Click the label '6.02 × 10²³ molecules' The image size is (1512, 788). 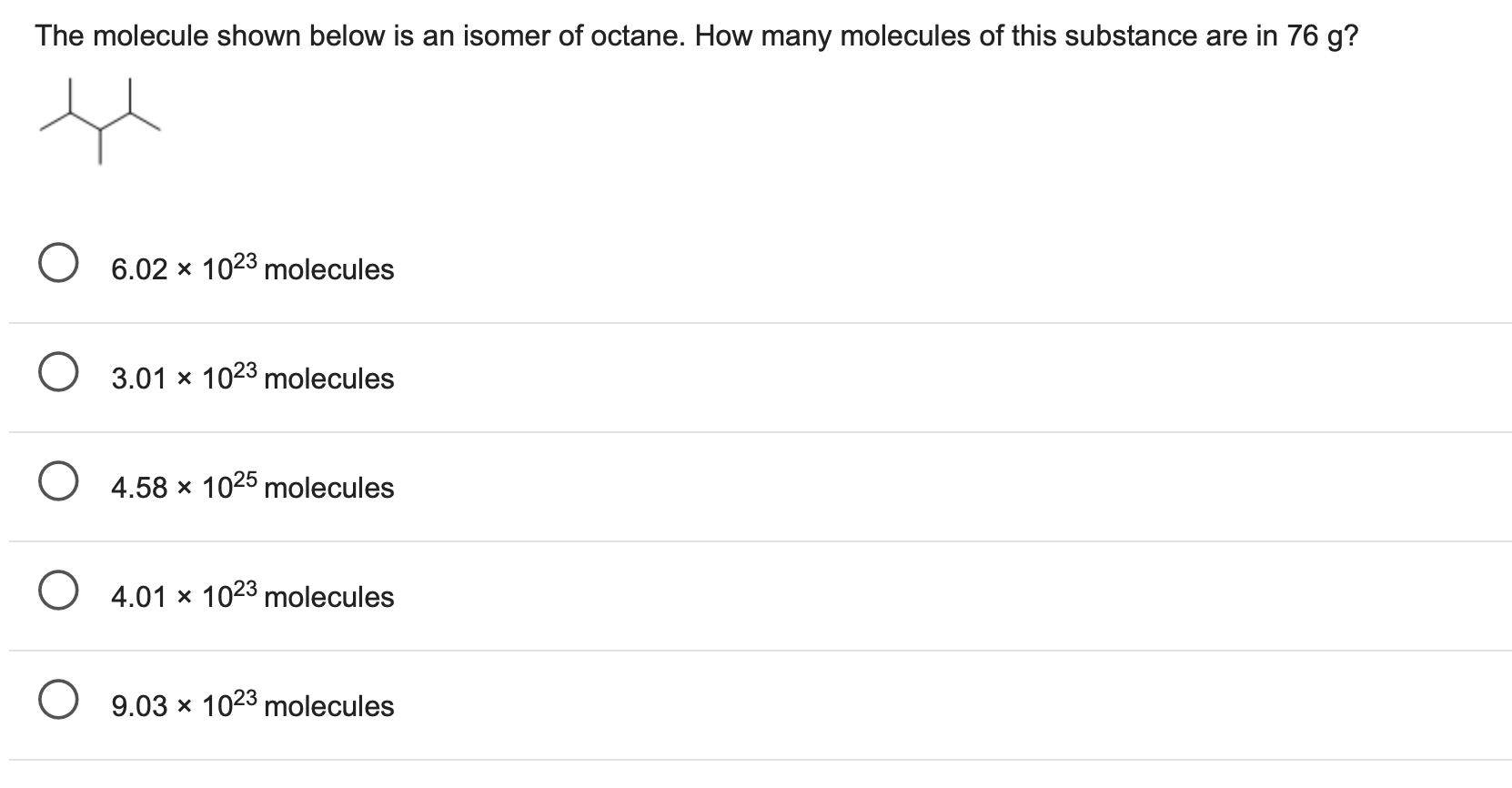click(x=252, y=268)
